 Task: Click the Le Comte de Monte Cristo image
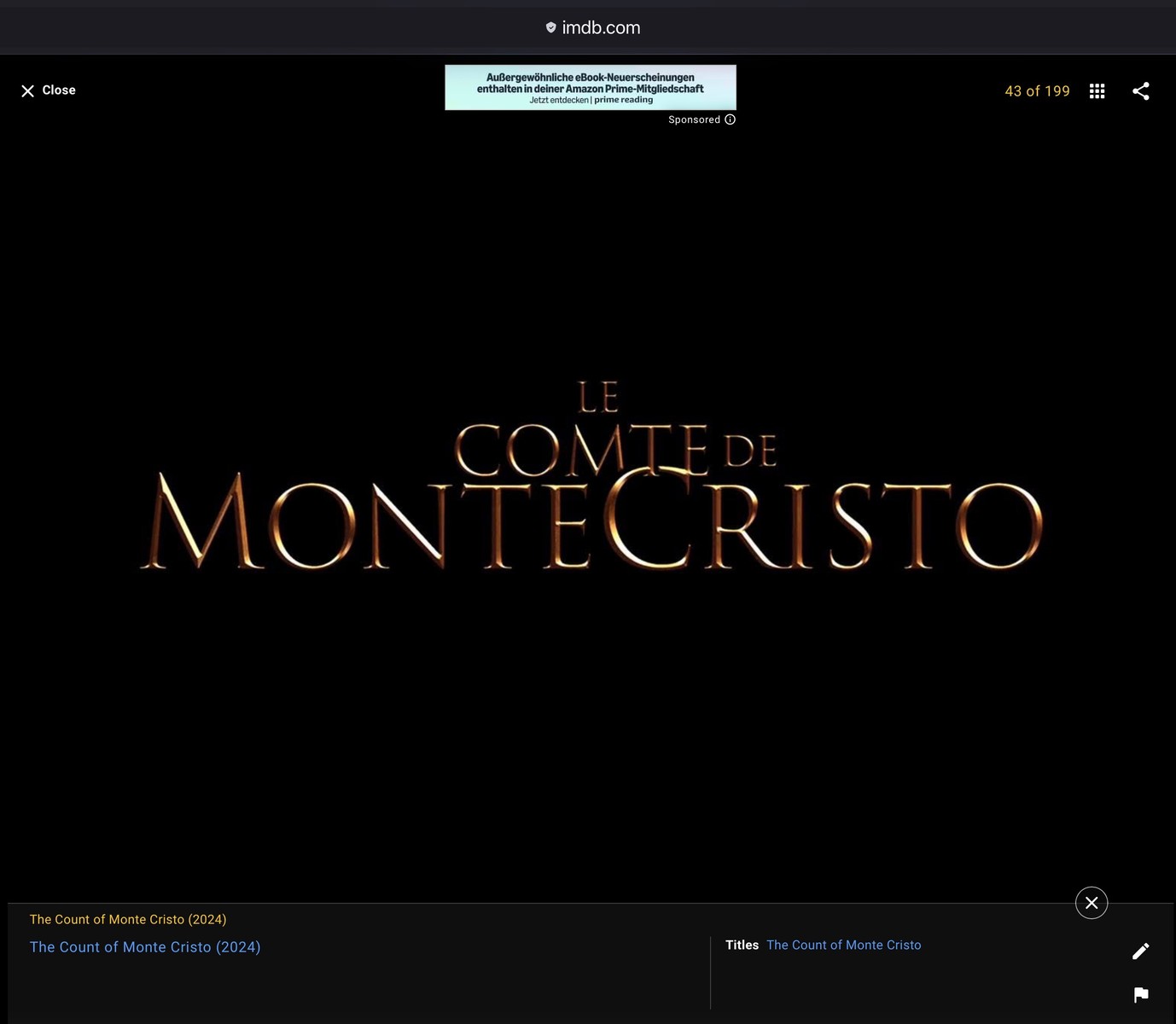591,475
